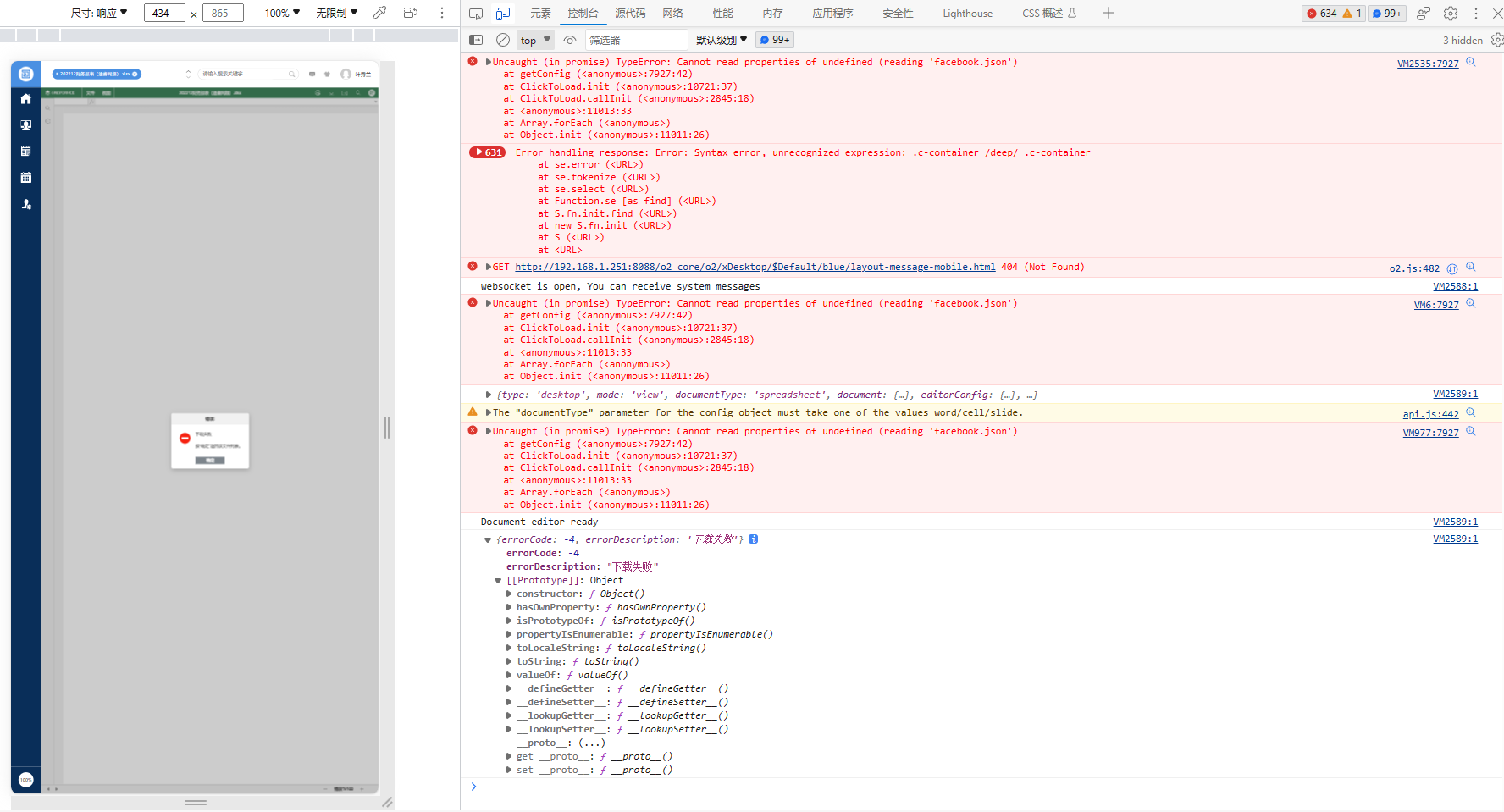Click the api.js:442 source link
This screenshot has height=812, width=1504.
coord(1430,414)
